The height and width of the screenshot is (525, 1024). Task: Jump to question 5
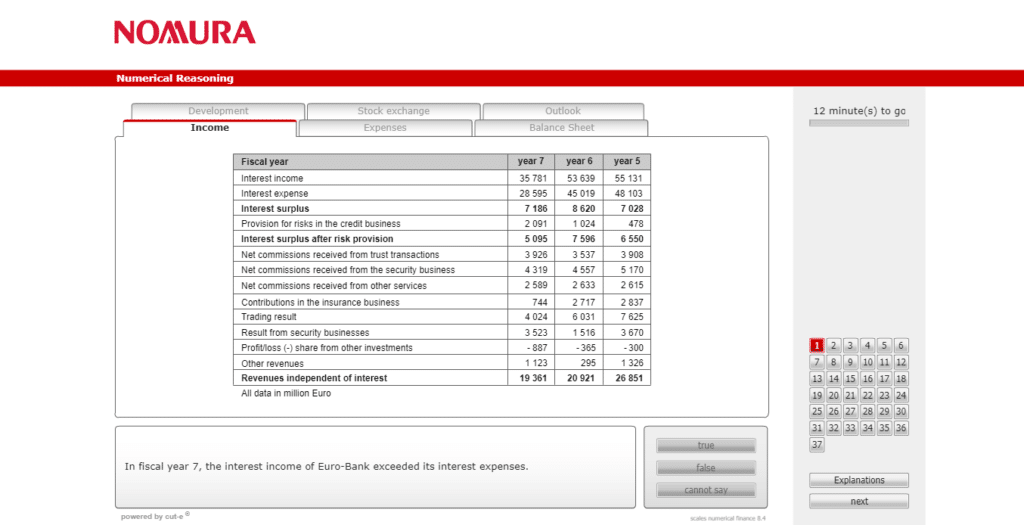pos(884,346)
